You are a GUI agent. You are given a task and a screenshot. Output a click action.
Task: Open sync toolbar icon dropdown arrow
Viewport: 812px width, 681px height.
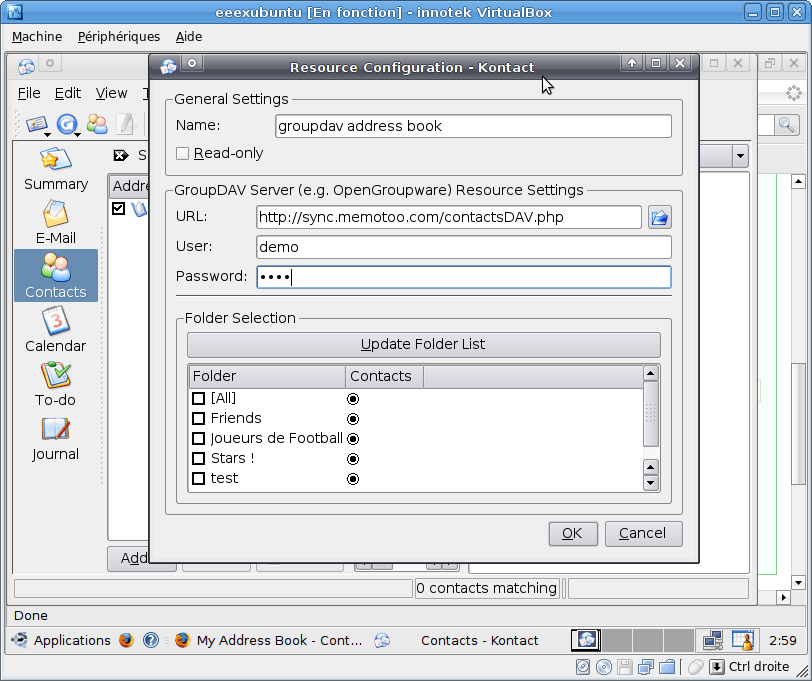pos(77,135)
